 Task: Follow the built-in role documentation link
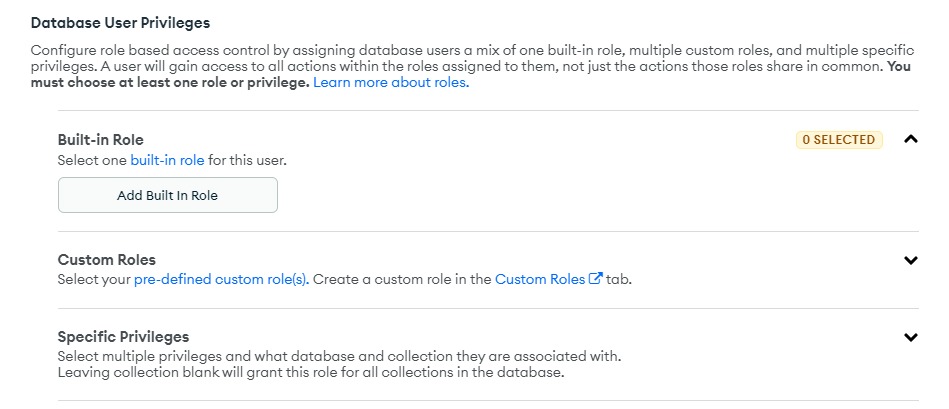(167, 160)
